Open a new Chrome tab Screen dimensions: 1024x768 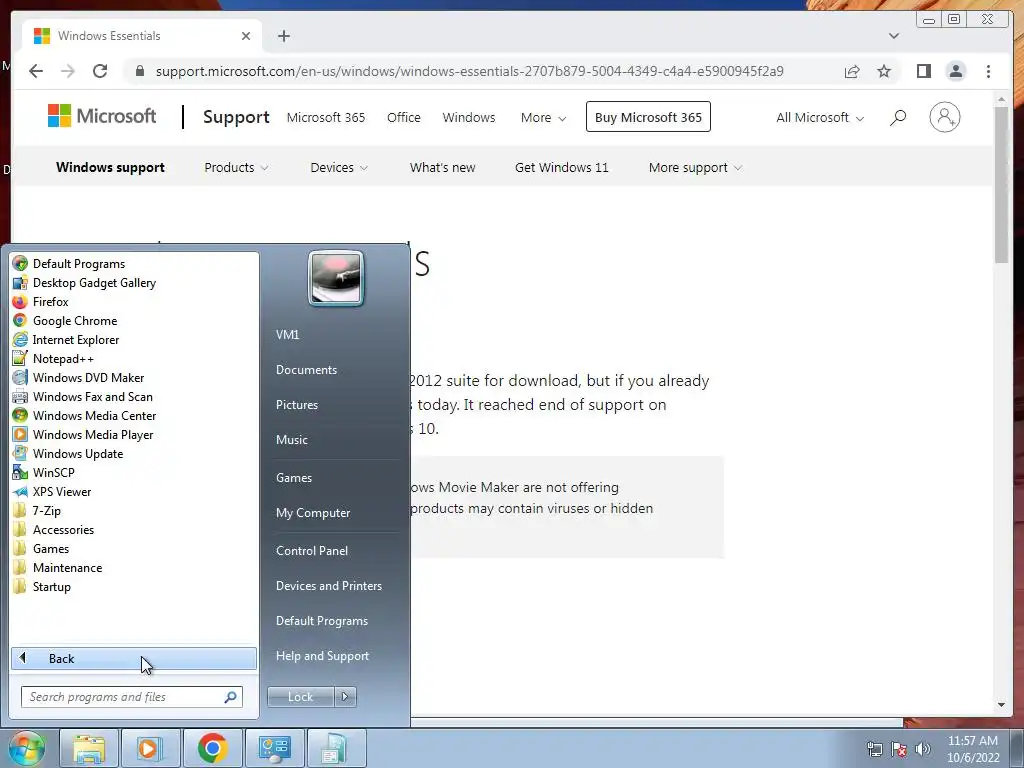283,36
